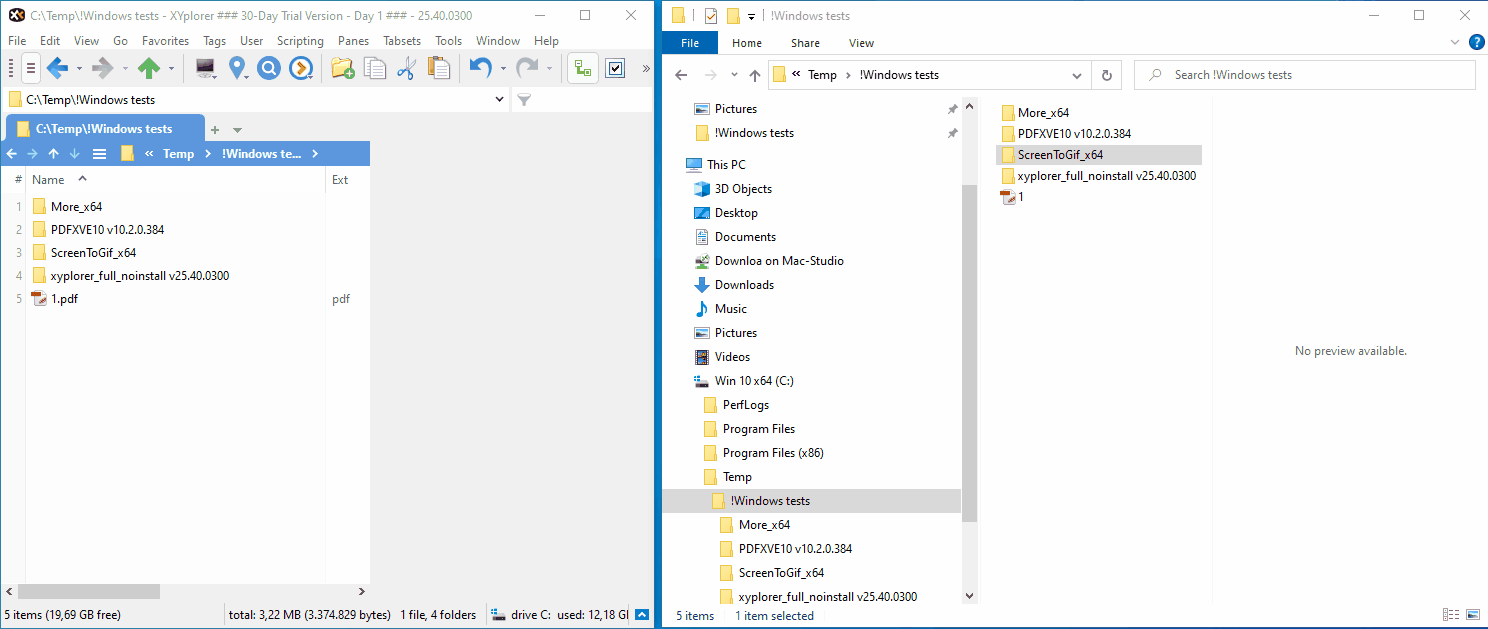Refresh the File Explorer address bar
The image size is (1488, 629).
pyautogui.click(x=1106, y=75)
